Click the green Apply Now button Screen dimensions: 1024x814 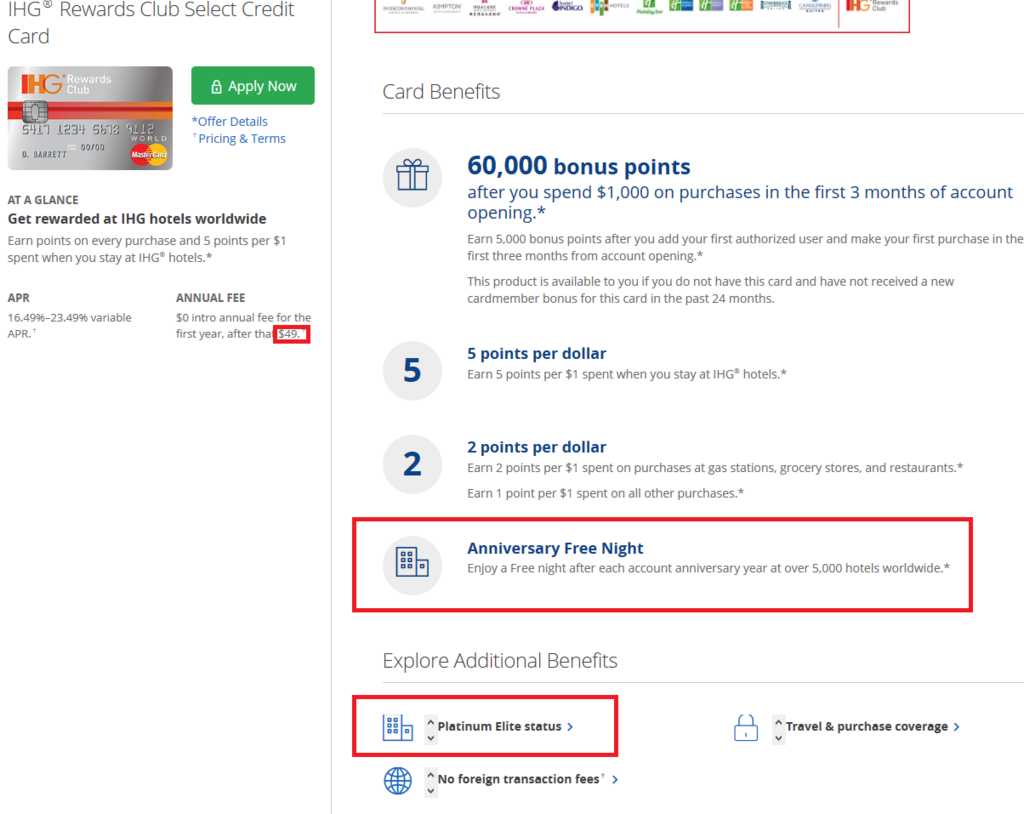[x=253, y=86]
